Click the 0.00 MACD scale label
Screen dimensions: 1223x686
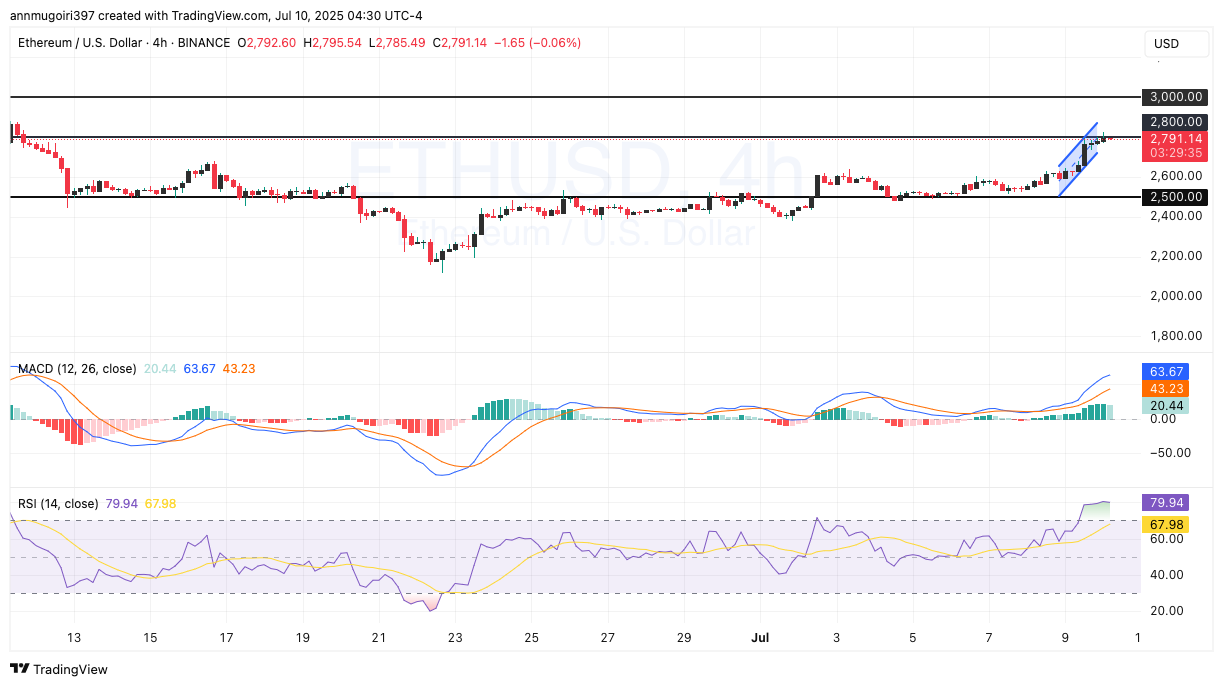click(1162, 419)
